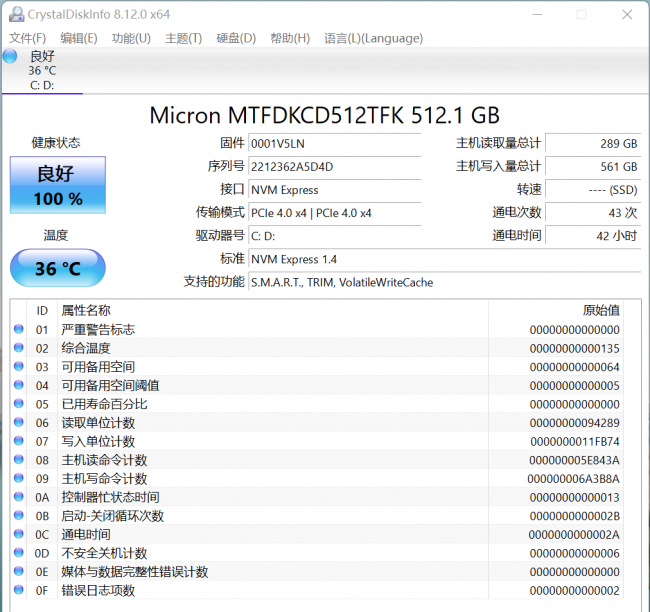This screenshot has height=612, width=650.
Task: Select the 综合温度 attribute row
Action: pyautogui.click(x=317, y=348)
